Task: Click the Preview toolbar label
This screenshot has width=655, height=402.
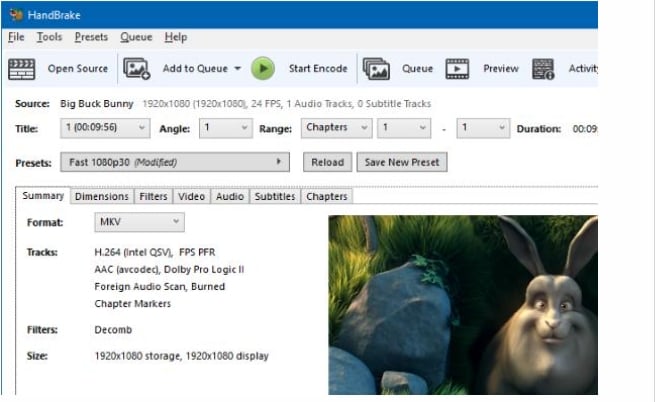Action: [x=501, y=69]
